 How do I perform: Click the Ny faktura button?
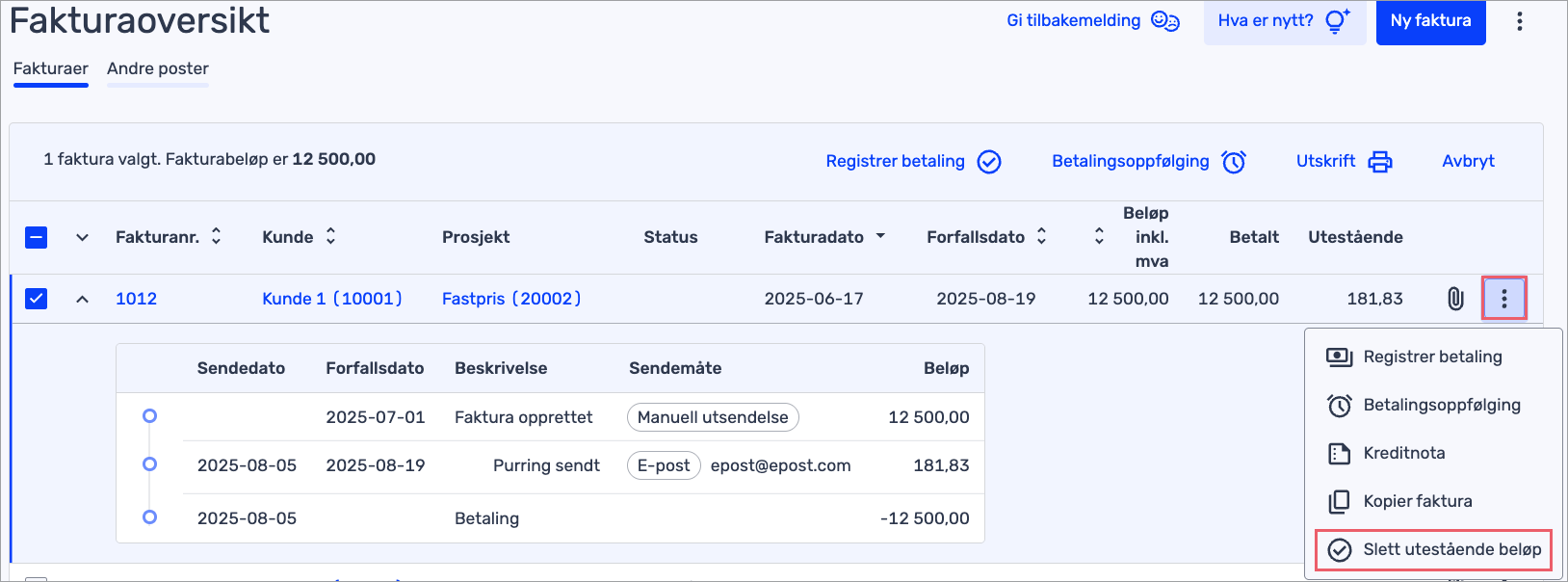click(x=1430, y=21)
